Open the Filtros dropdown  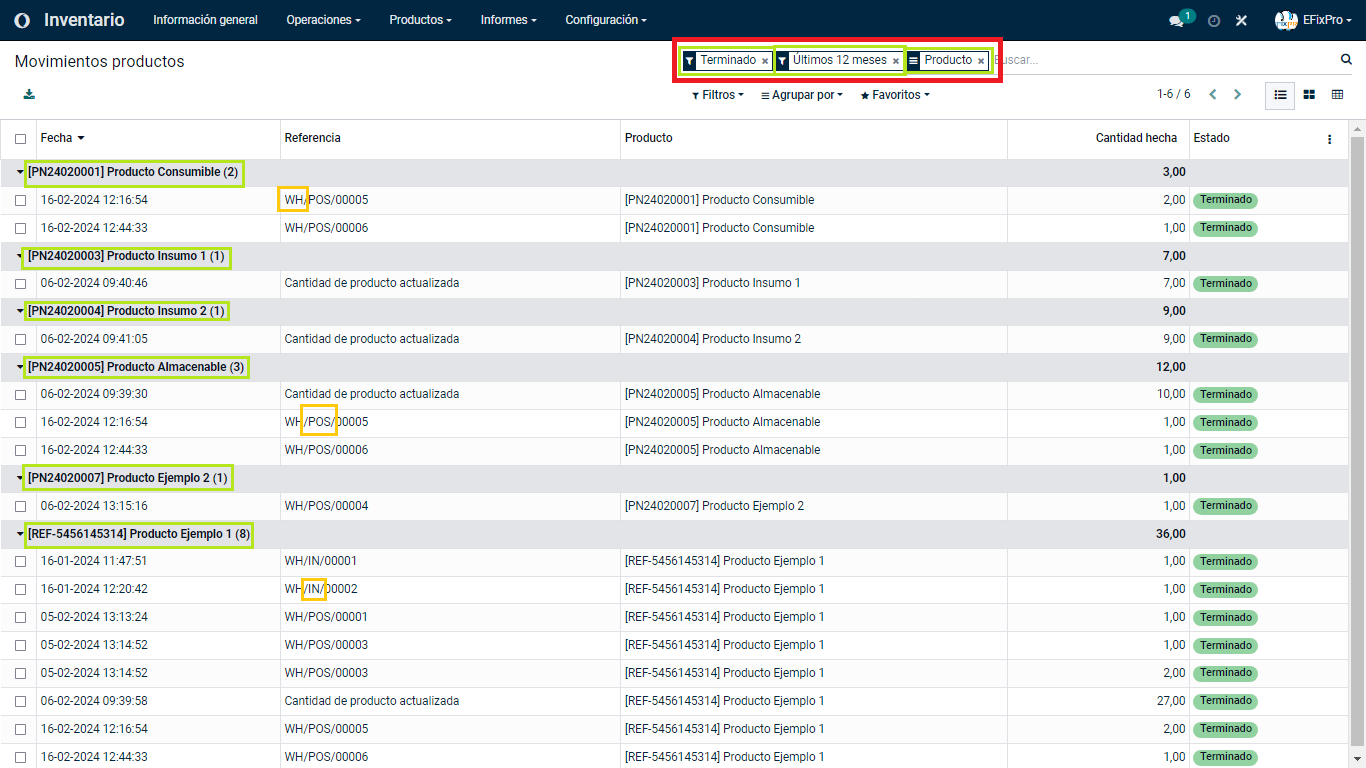pos(717,95)
